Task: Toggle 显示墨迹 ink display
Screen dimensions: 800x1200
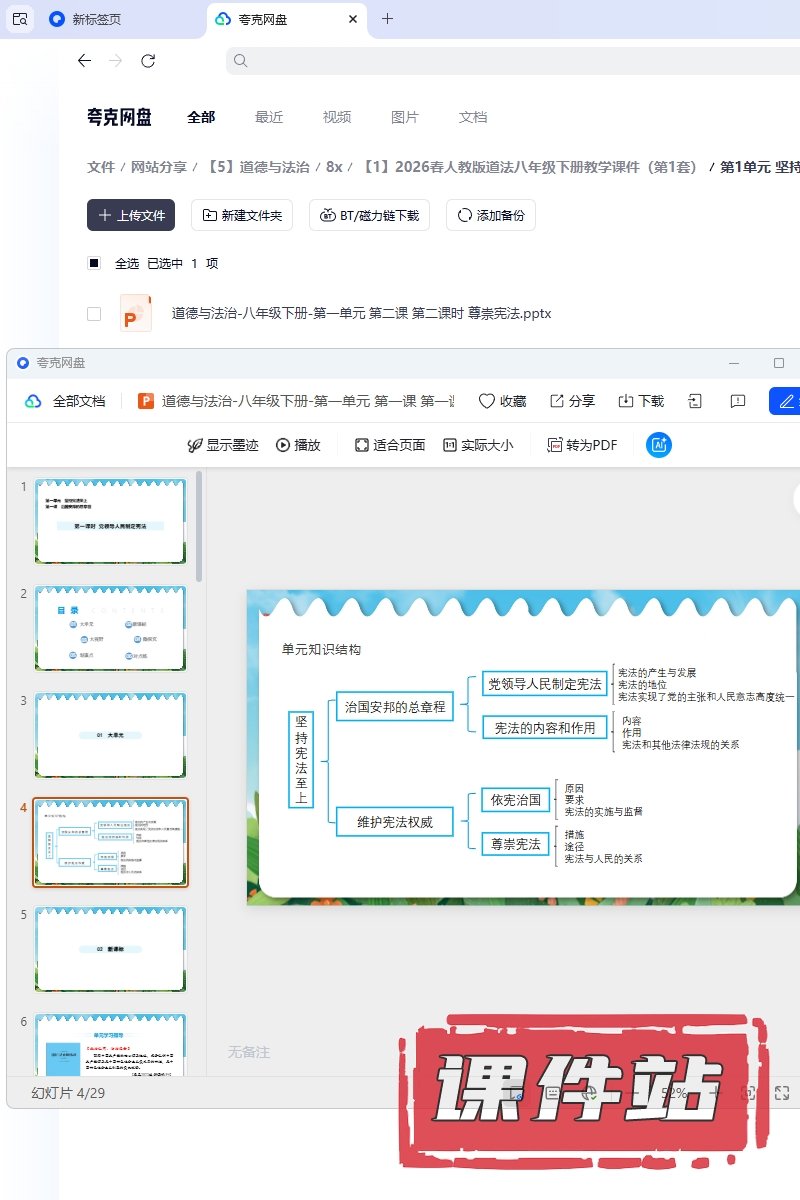Action: (x=223, y=445)
